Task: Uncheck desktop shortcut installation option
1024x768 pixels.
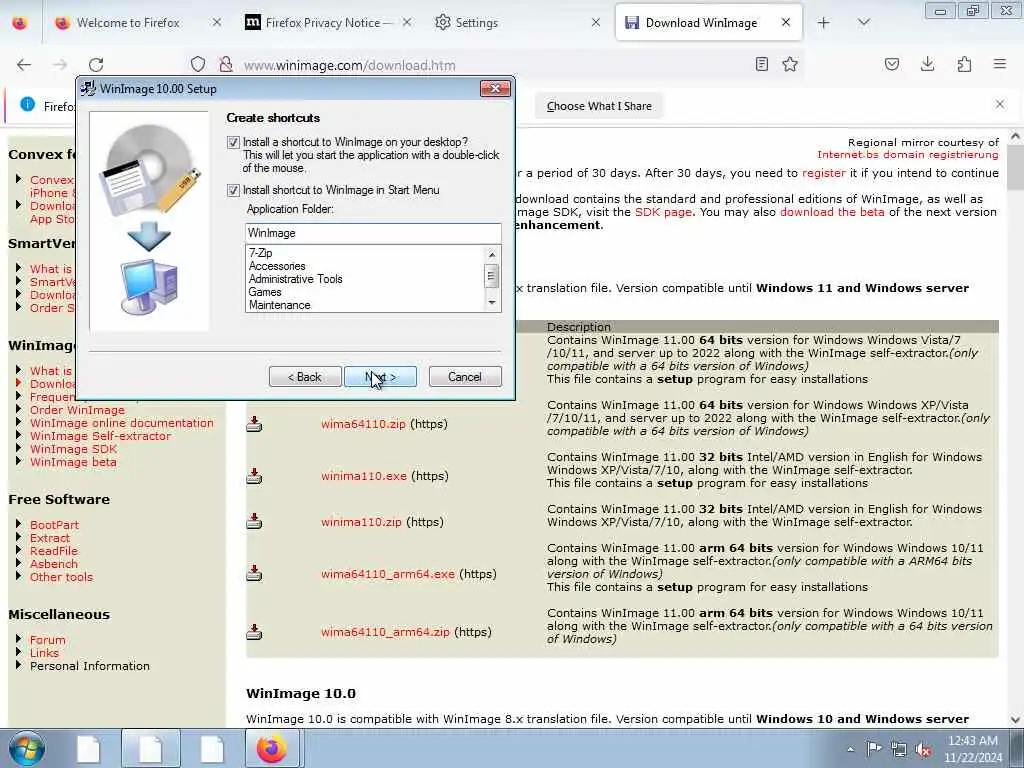Action: [233, 142]
